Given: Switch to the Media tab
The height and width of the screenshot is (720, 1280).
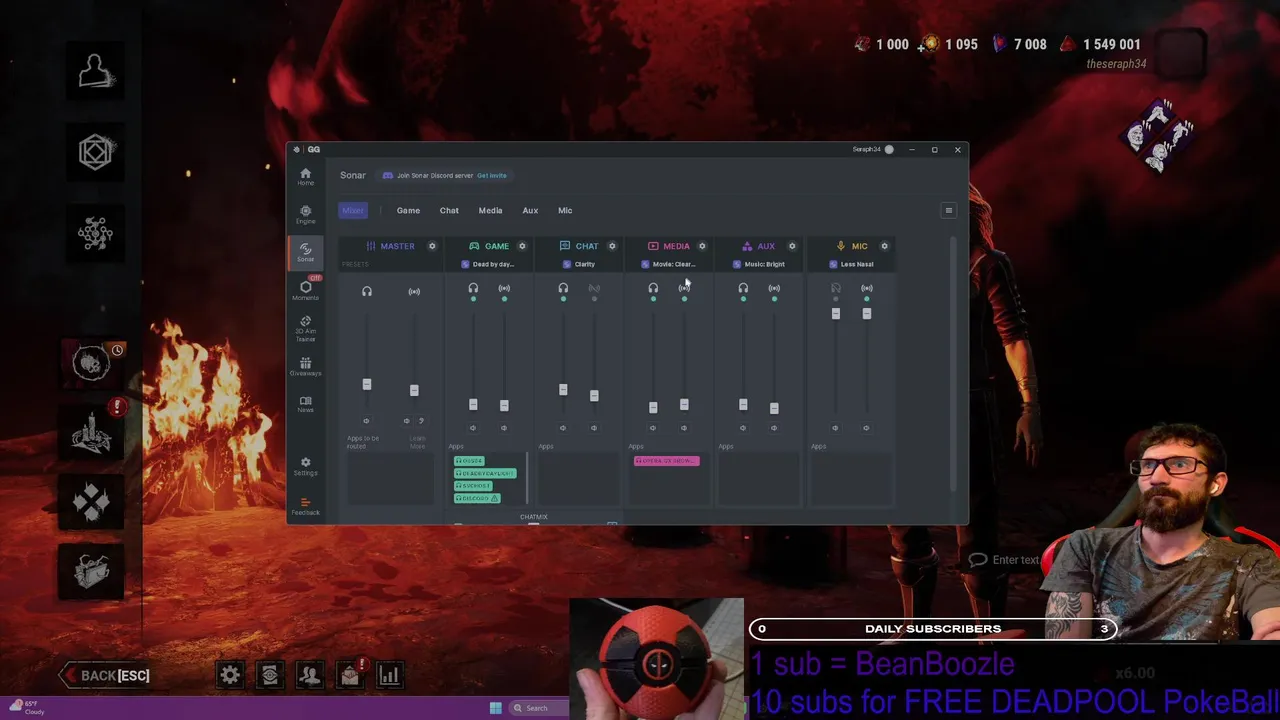Looking at the screenshot, I should (490, 210).
